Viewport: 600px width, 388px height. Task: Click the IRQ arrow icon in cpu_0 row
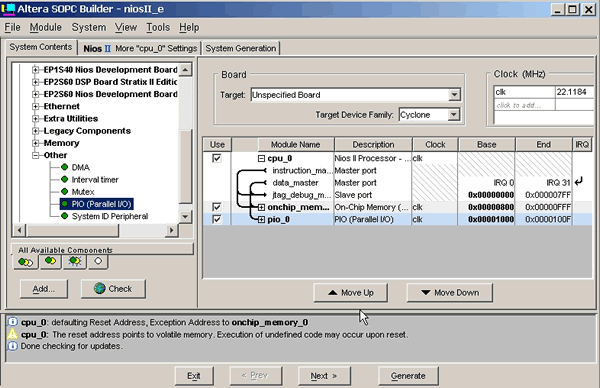[579, 181]
